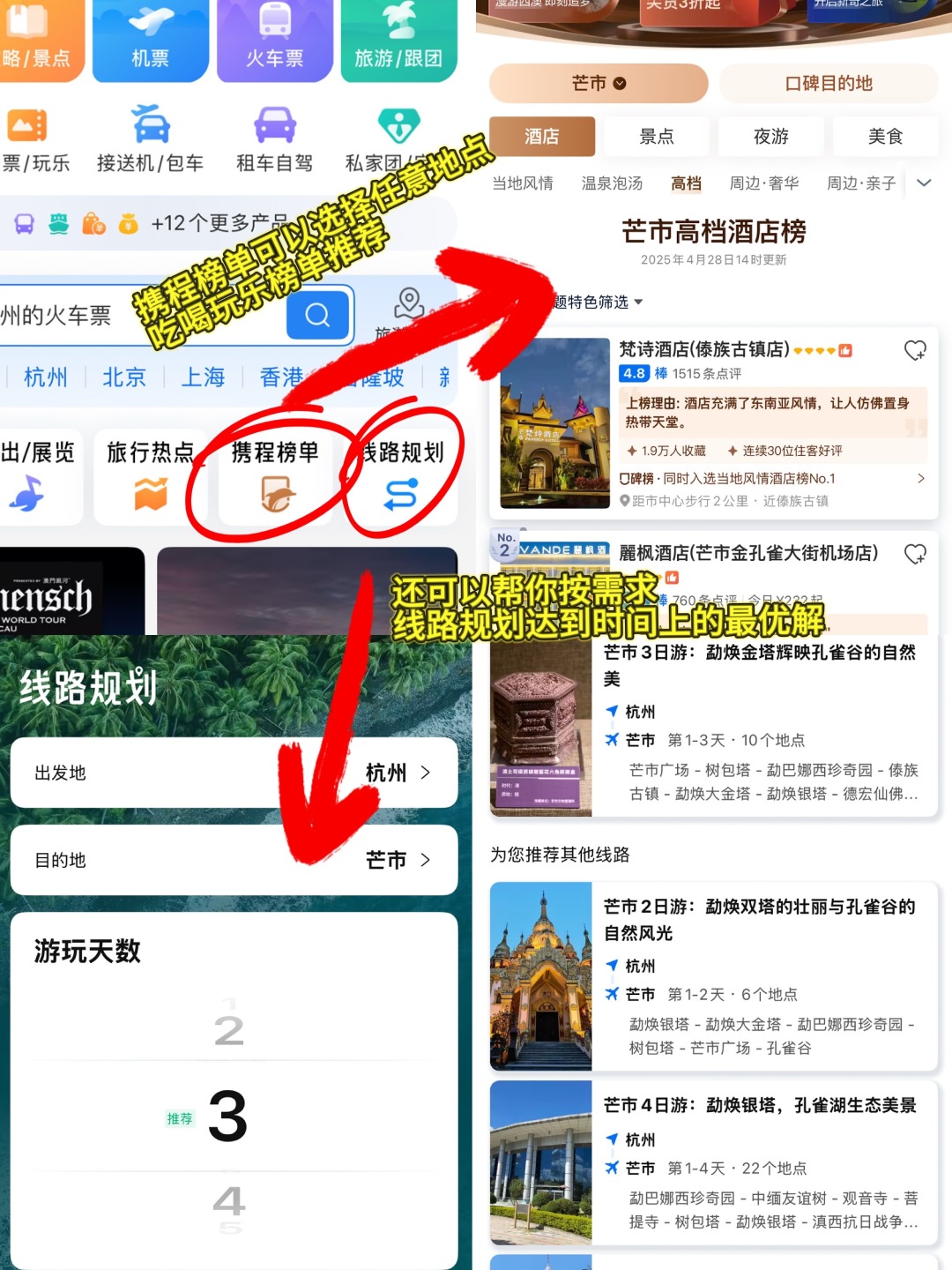Image resolution: width=952 pixels, height=1270 pixels.
Task: Open 梵诗酒店(傣族古镇店) hotel thumbnail
Action: [554, 423]
